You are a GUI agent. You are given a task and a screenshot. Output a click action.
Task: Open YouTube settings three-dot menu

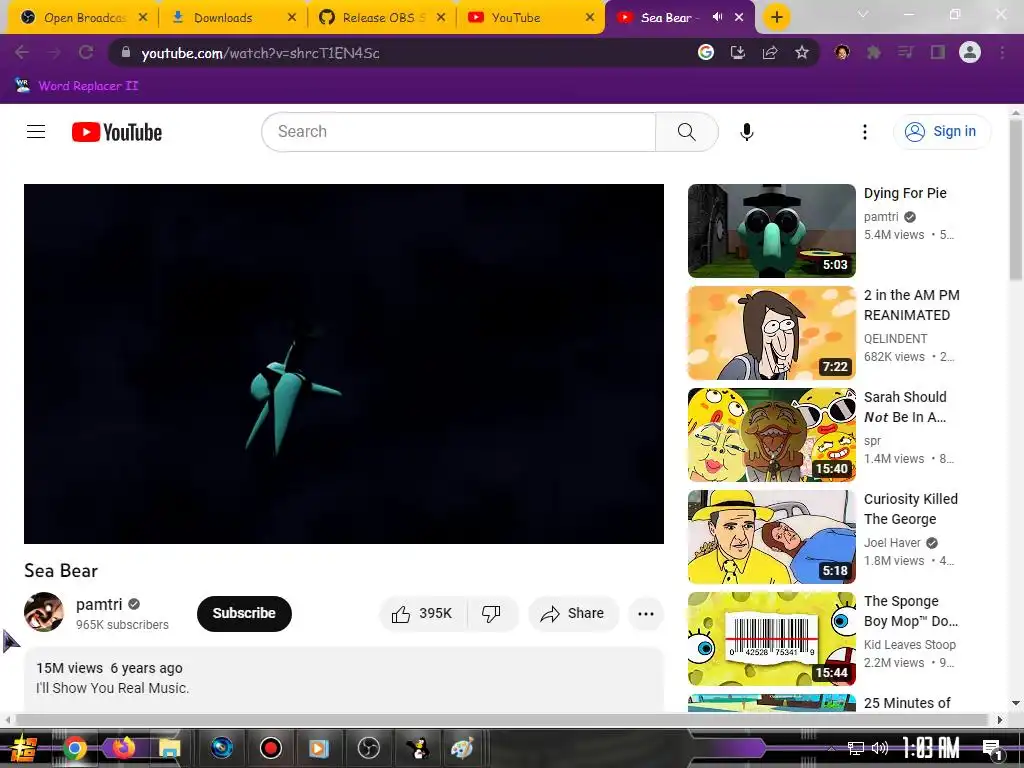point(865,132)
